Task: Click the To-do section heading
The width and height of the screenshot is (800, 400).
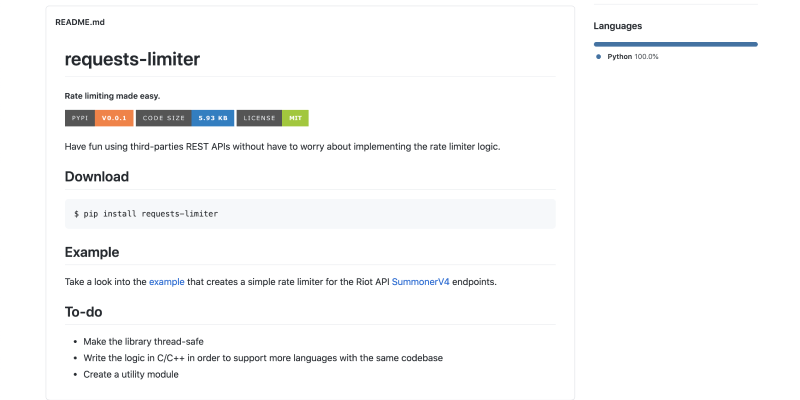Action: 83,312
